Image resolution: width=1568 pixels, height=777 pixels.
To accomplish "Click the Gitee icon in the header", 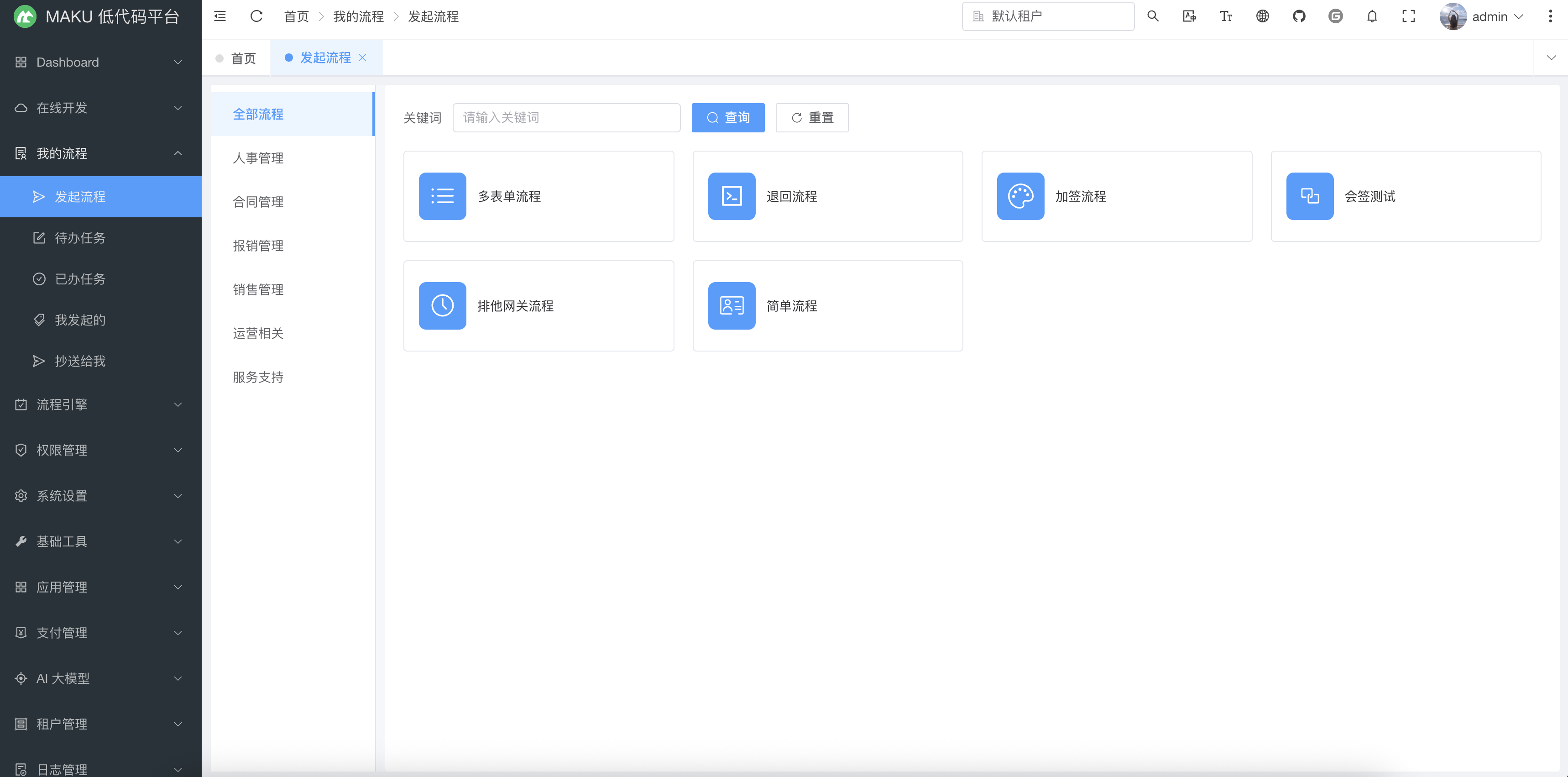I will pos(1335,16).
